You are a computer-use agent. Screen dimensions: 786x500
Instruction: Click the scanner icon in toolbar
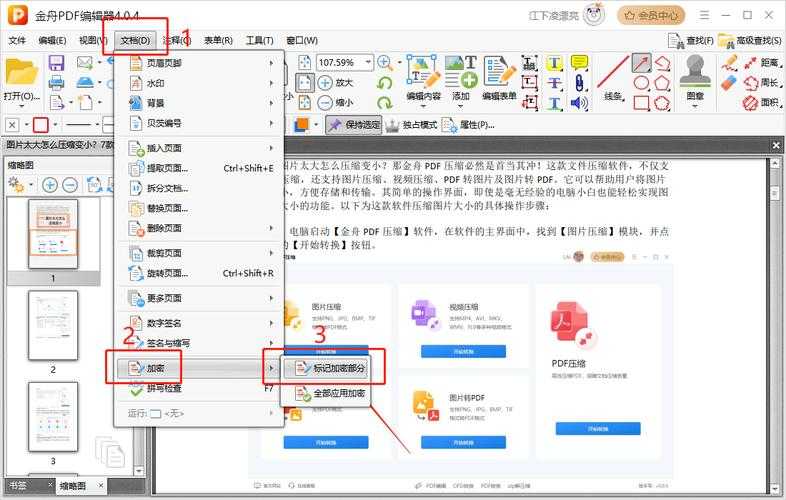[x=85, y=82]
